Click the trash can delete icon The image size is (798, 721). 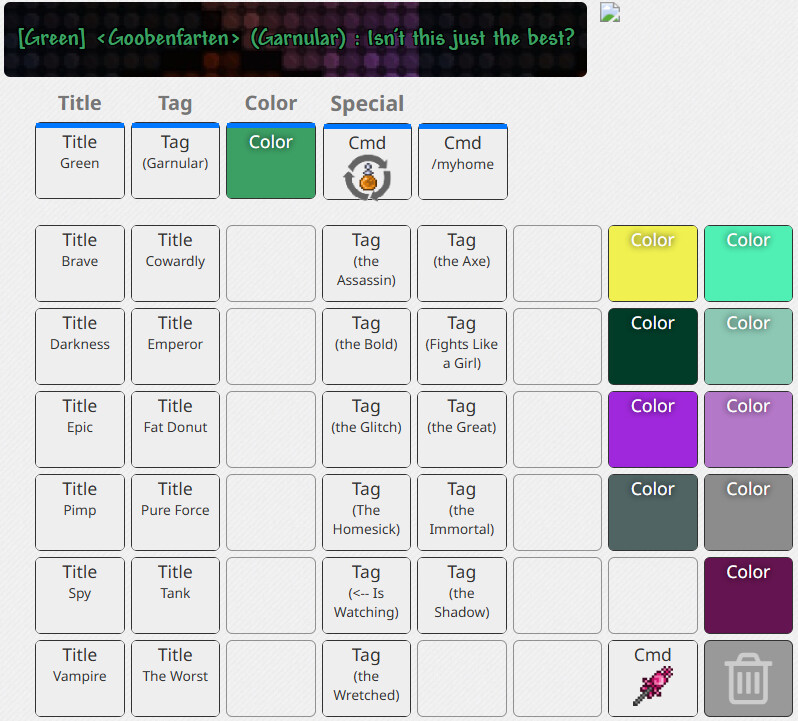click(748, 679)
